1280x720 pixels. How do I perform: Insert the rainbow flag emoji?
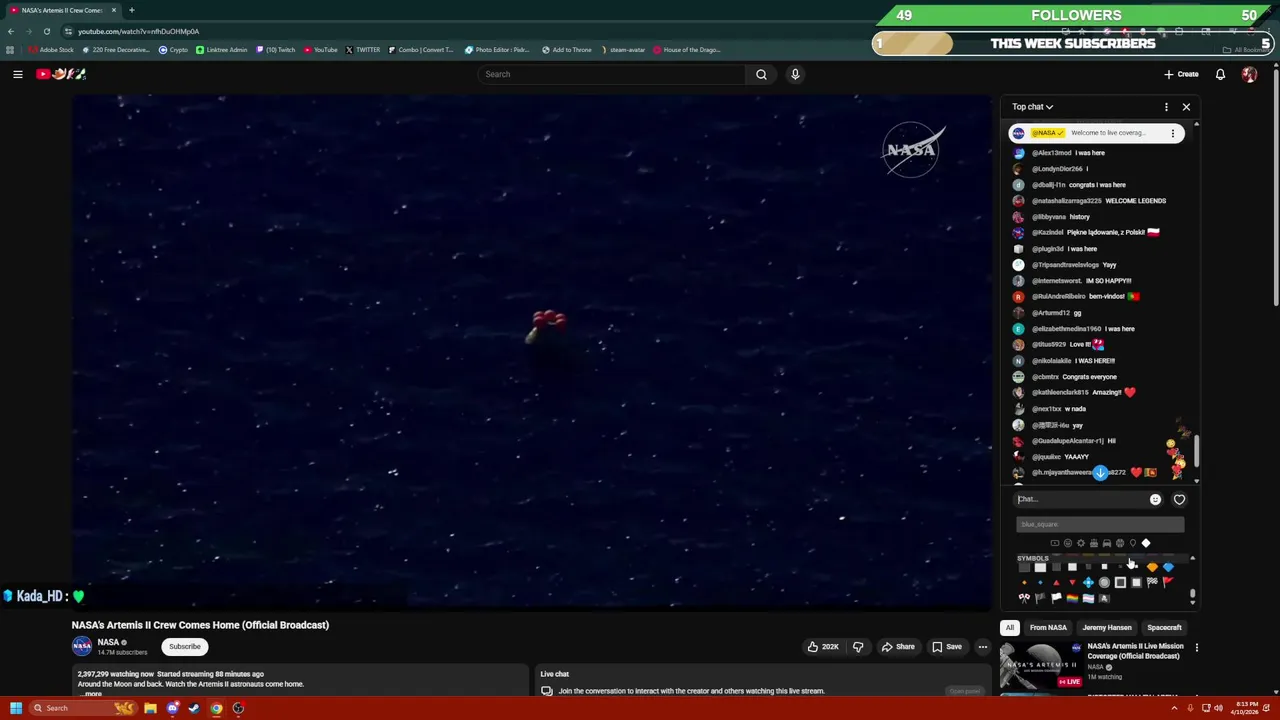[1072, 598]
